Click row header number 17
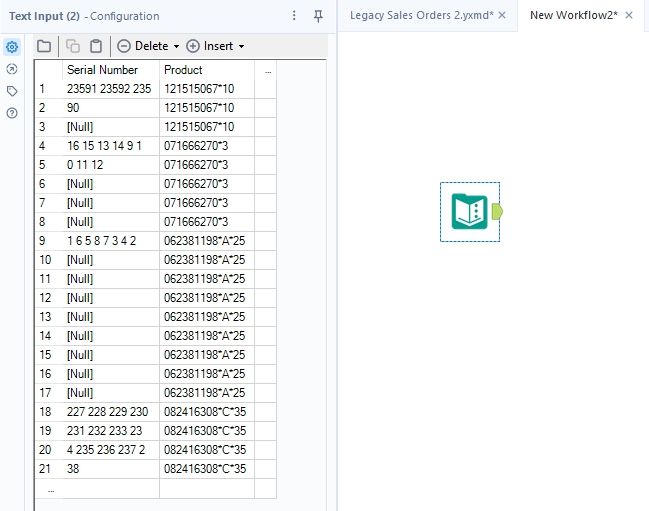The width and height of the screenshot is (649, 511). click(x=49, y=393)
